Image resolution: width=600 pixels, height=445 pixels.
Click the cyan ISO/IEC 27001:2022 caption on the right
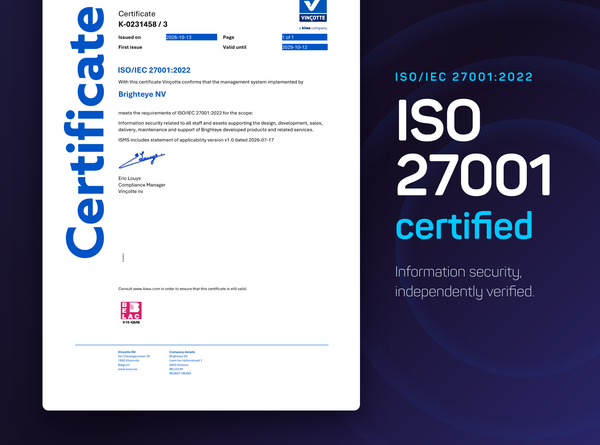[x=464, y=77]
